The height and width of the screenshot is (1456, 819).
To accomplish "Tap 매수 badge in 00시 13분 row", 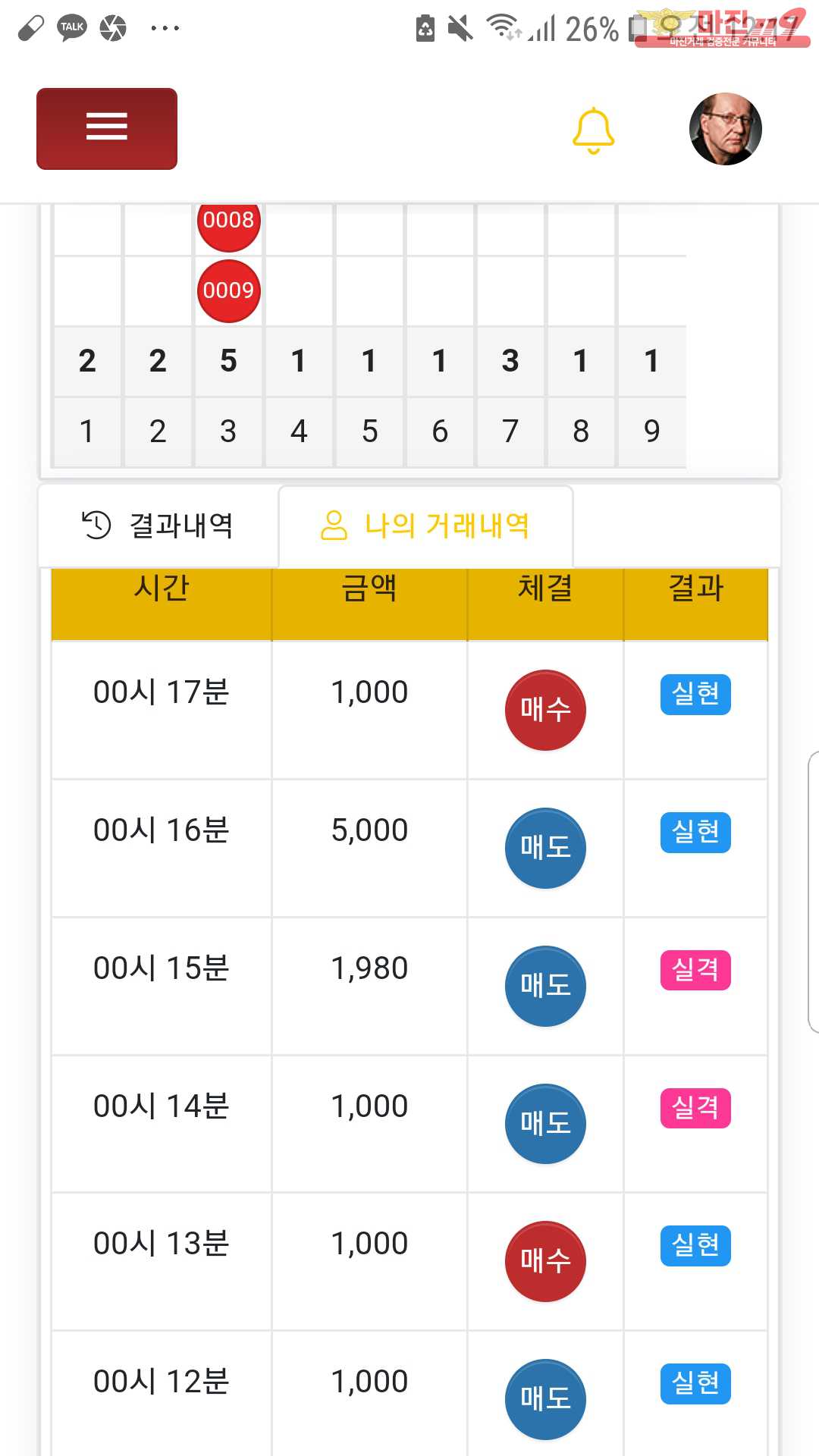I will (545, 1261).
